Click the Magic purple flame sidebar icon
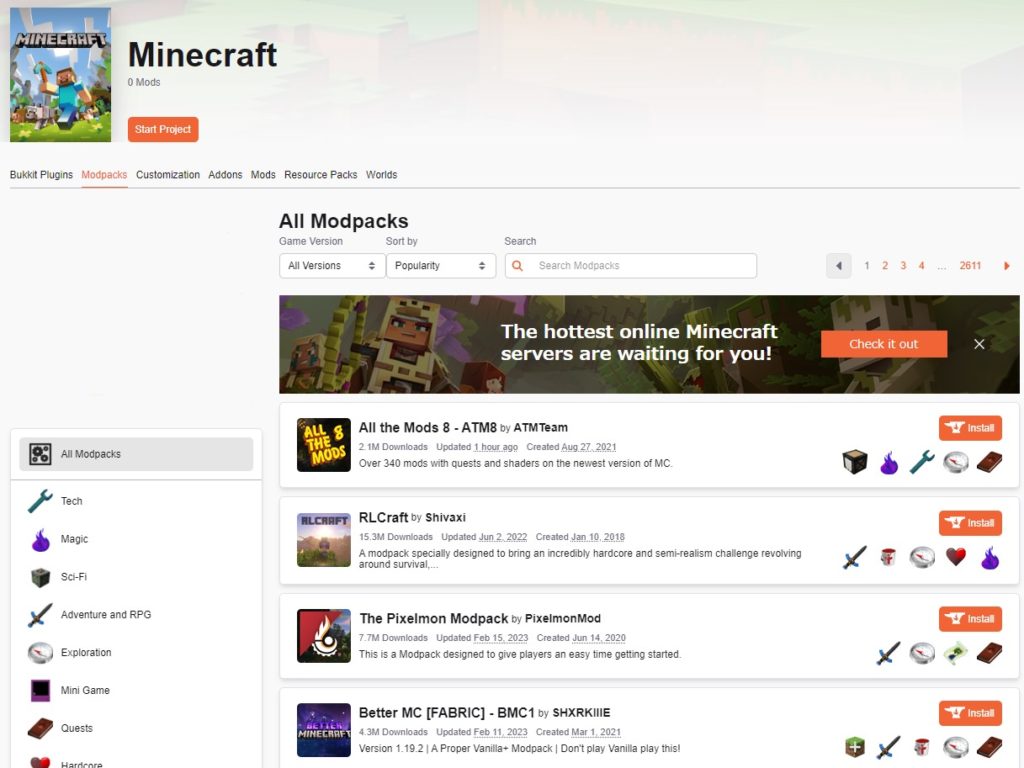The height and width of the screenshot is (768, 1024). (40, 539)
